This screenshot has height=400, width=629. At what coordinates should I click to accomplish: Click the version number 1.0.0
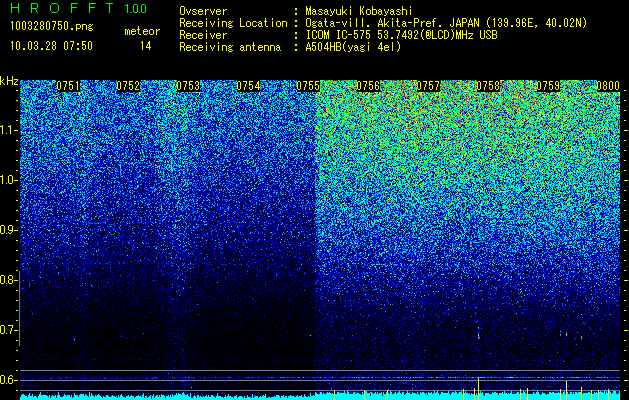(x=135, y=8)
